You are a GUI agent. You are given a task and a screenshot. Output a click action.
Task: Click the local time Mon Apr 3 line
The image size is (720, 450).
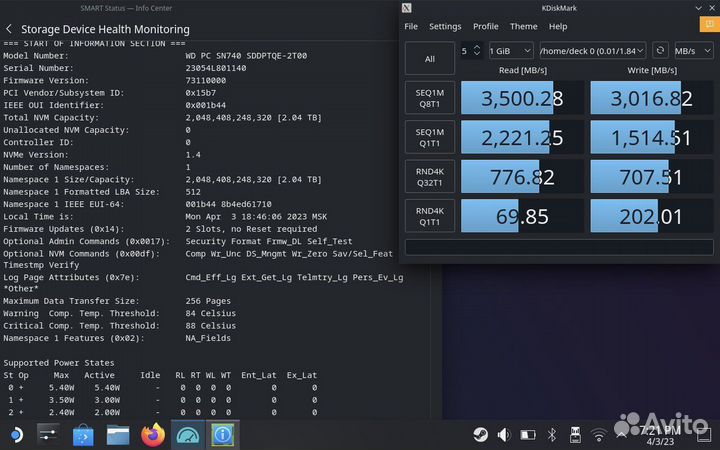[x=256, y=217]
